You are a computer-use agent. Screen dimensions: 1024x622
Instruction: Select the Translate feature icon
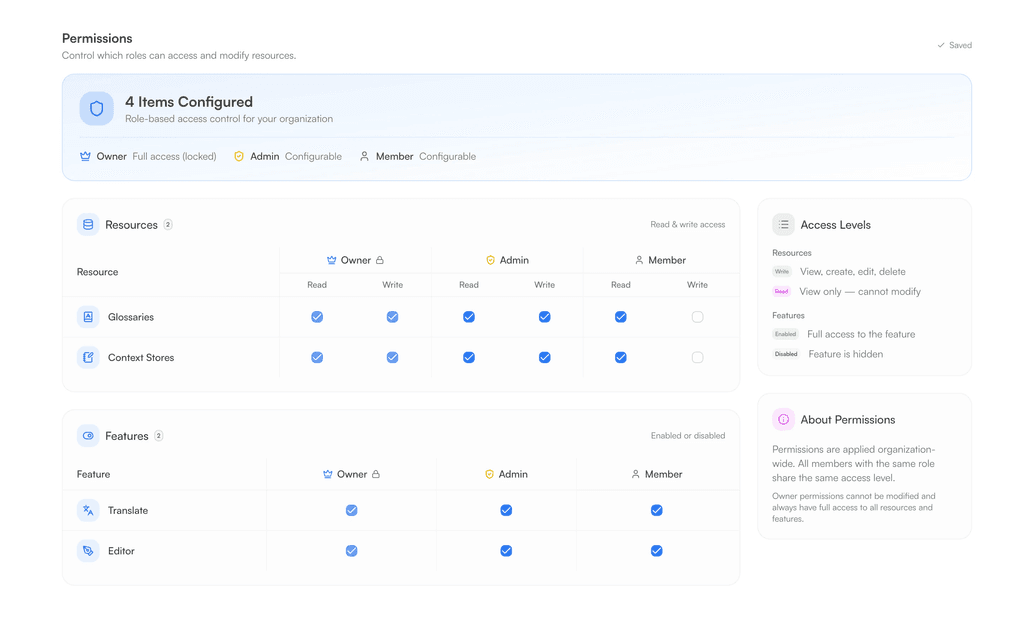coord(89,510)
